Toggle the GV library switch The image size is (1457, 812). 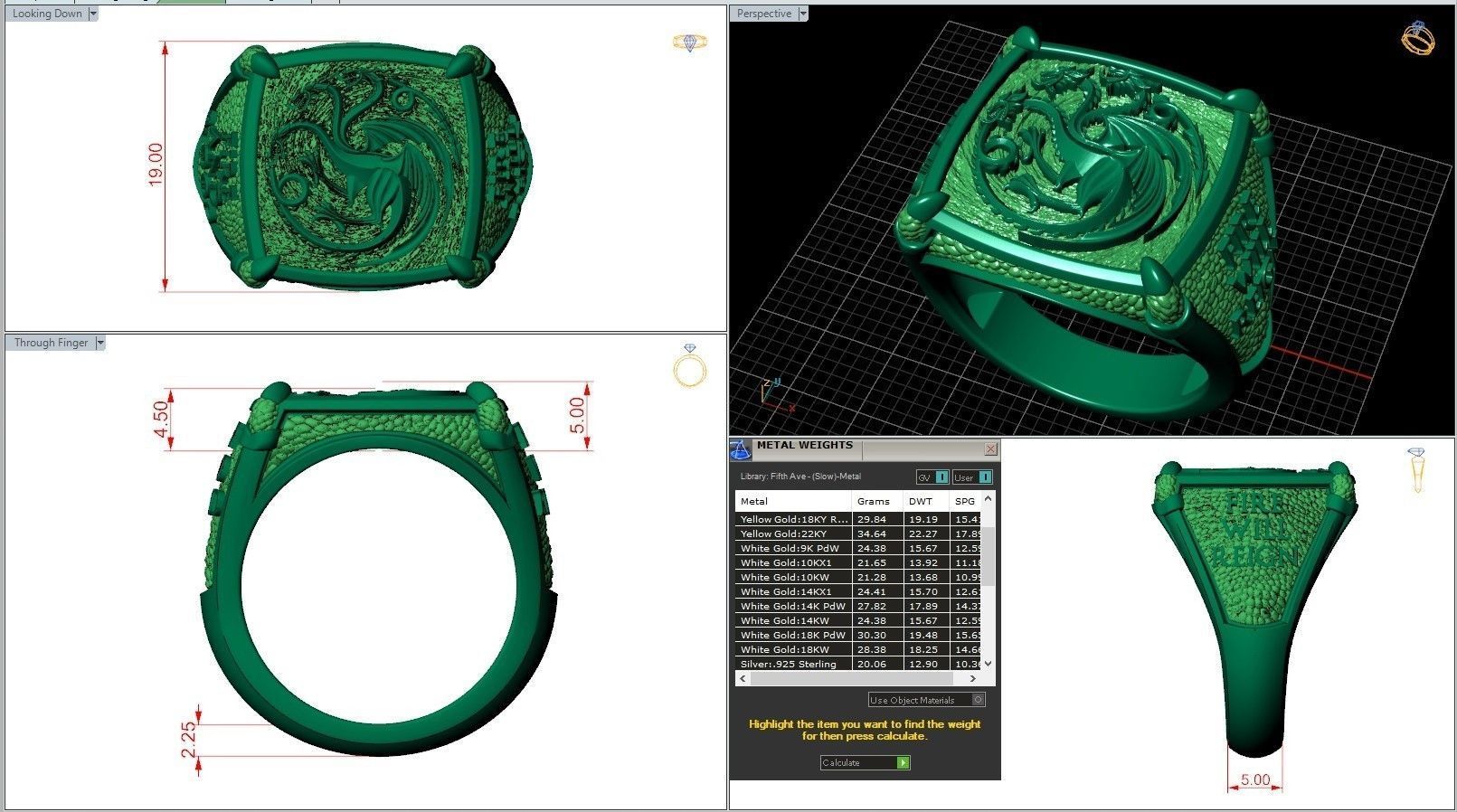(x=932, y=477)
